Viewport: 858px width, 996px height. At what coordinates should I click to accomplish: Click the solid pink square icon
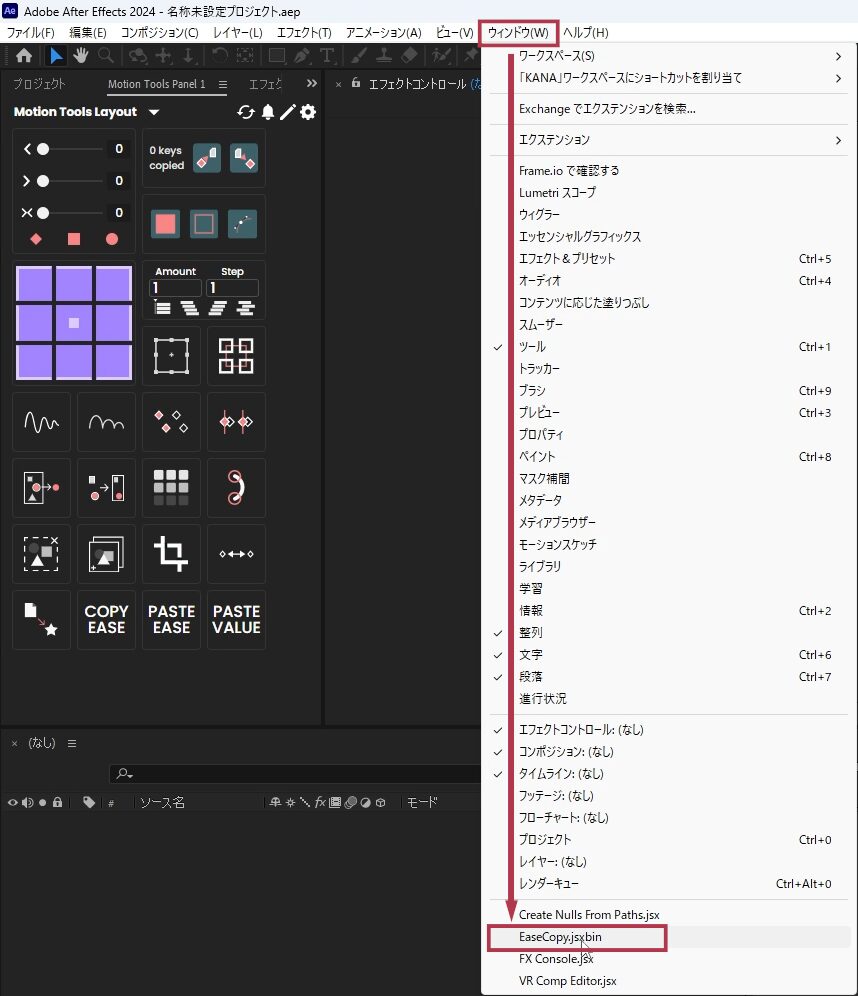[166, 224]
